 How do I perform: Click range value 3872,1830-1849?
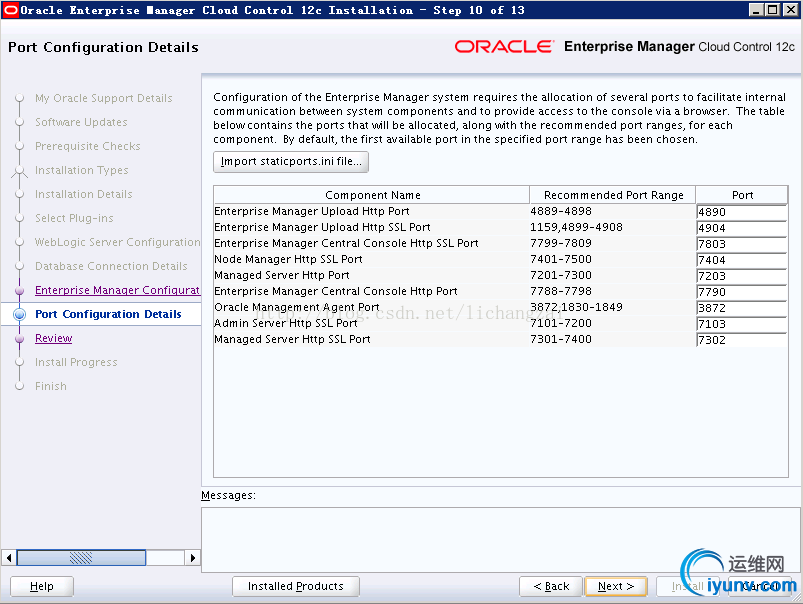tap(576, 307)
